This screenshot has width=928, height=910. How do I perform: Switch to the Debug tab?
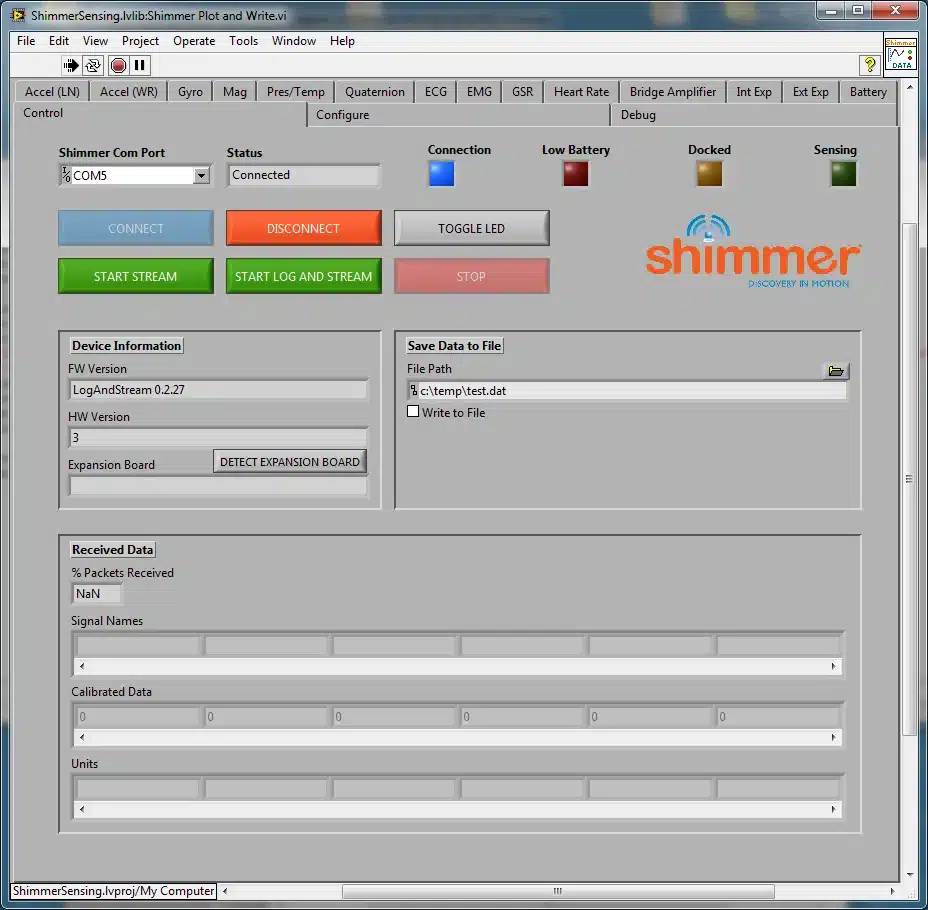tap(753, 115)
